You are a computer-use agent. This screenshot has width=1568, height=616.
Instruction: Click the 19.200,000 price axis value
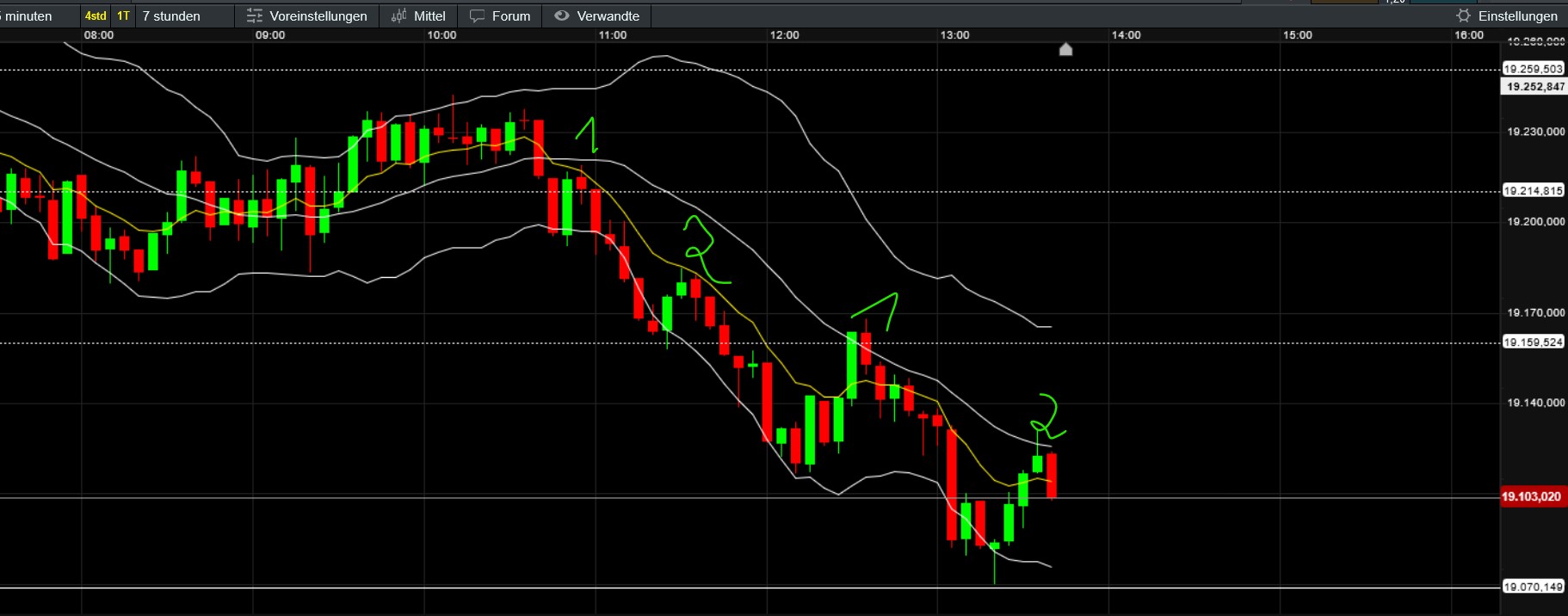tap(1536, 222)
